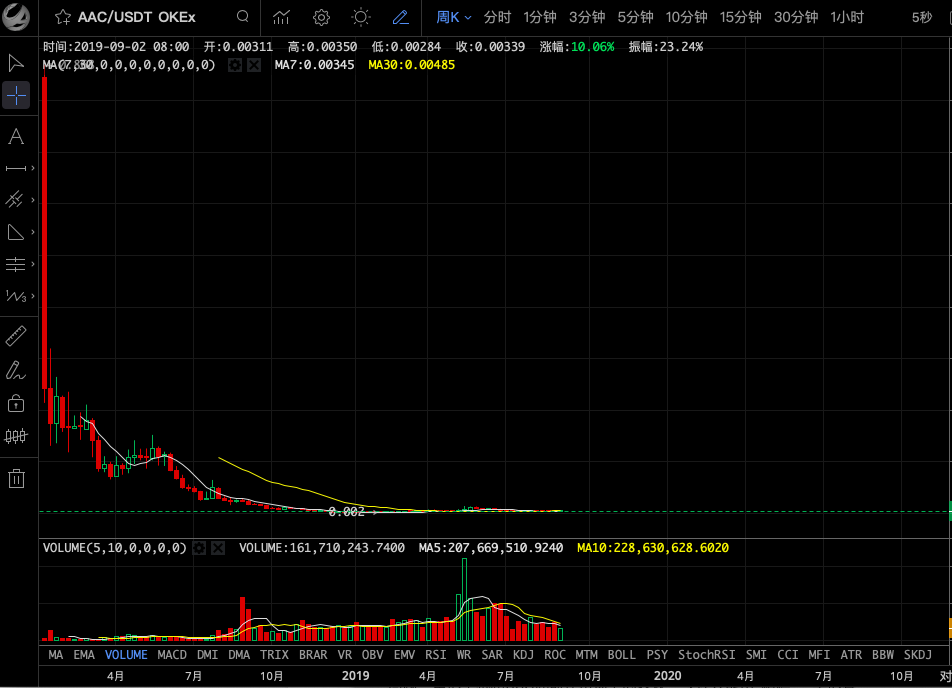This screenshot has width=952, height=688.
Task: Select the parallel channel line tool
Action: click(x=15, y=200)
